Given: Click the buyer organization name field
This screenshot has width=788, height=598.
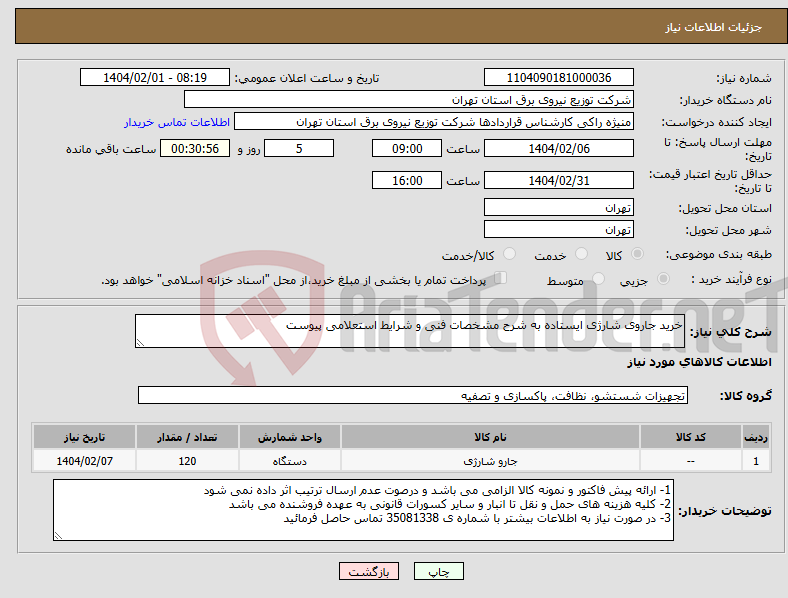Looking at the screenshot, I should tap(409, 99).
